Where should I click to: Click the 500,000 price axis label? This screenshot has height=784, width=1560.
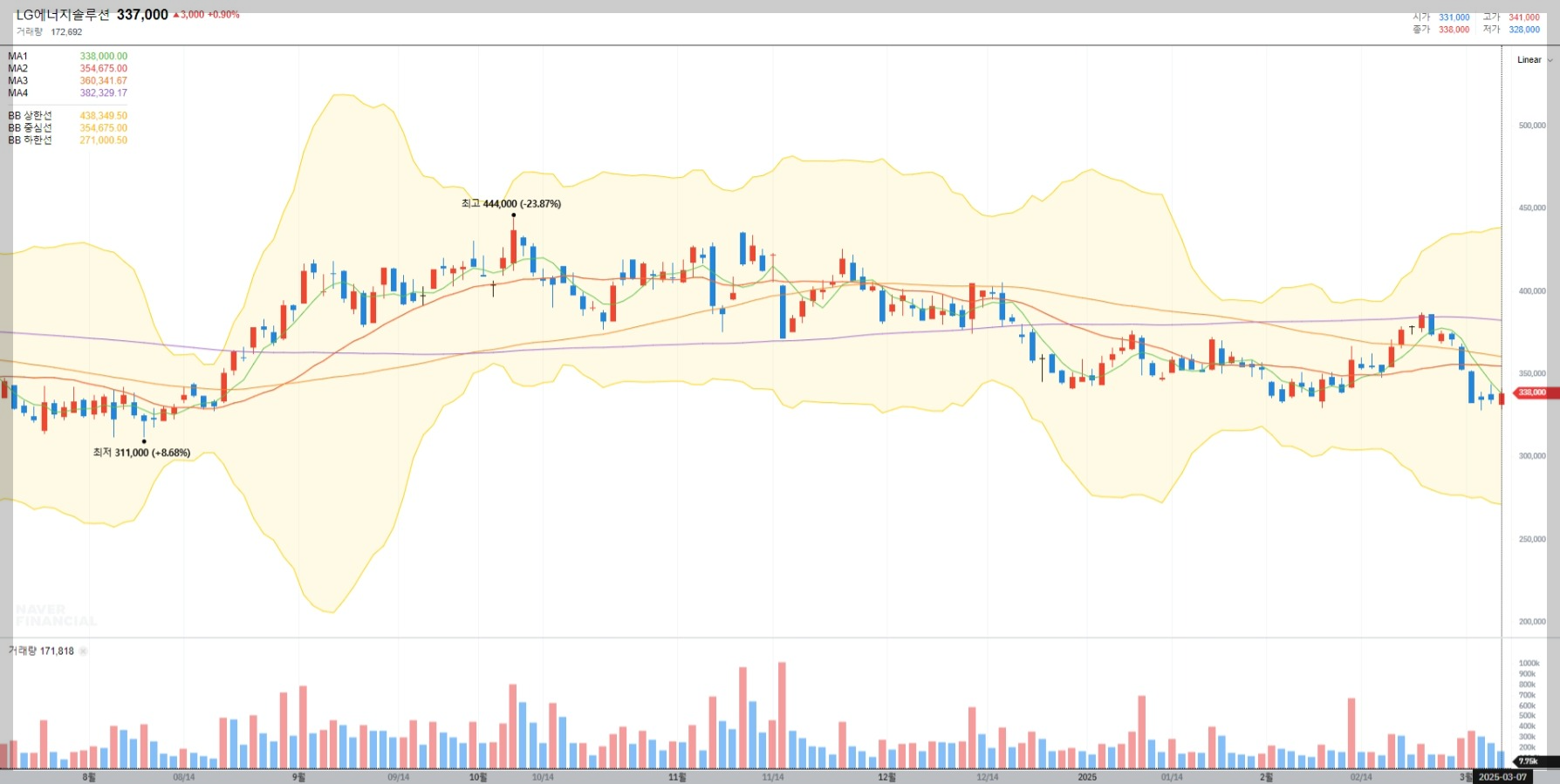(x=1532, y=126)
